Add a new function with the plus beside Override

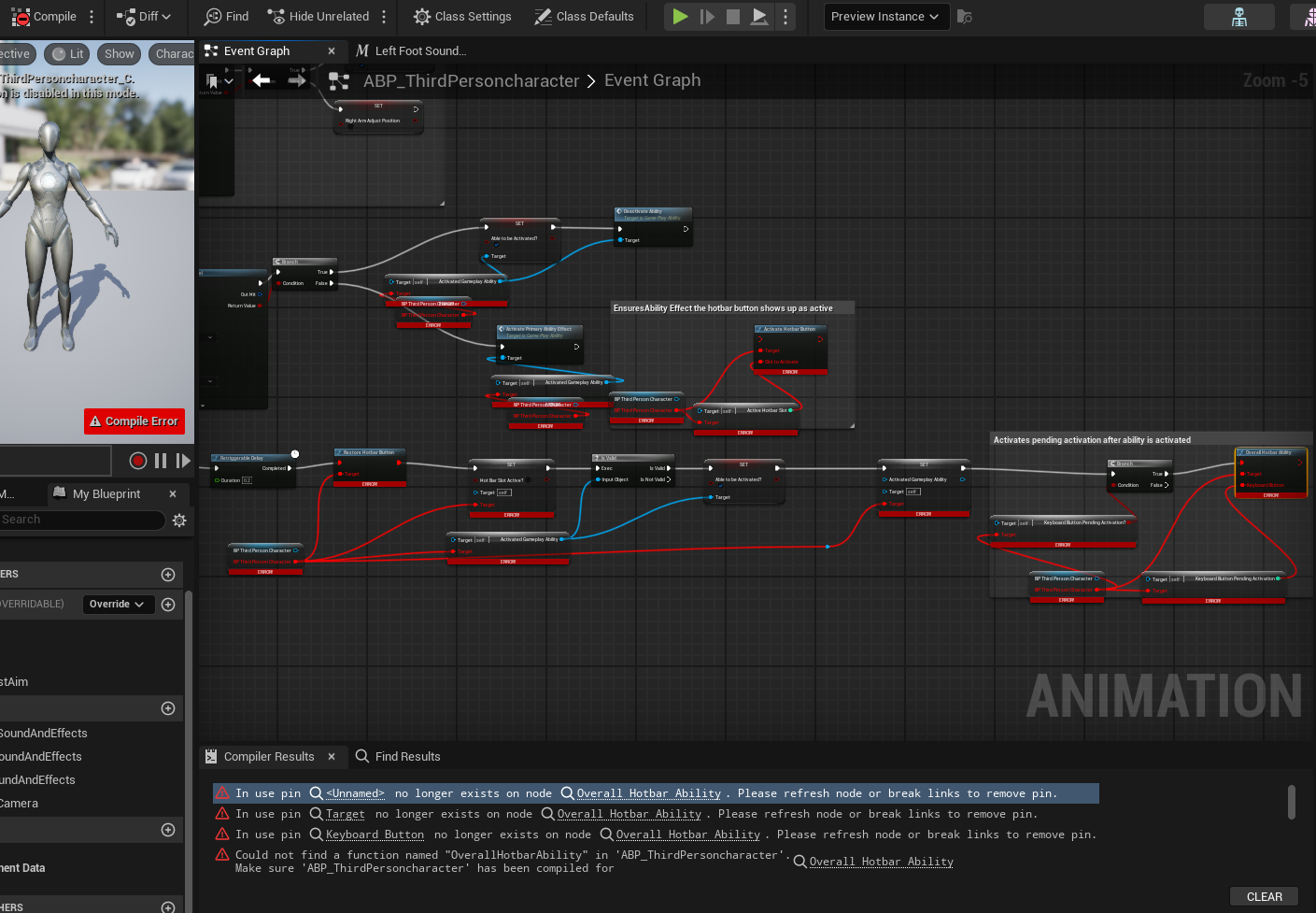point(168,605)
